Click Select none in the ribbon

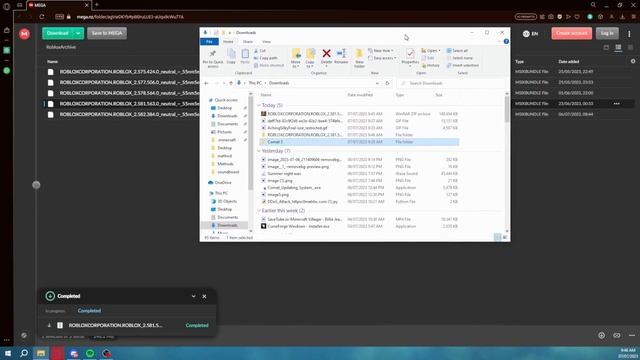(459, 58)
